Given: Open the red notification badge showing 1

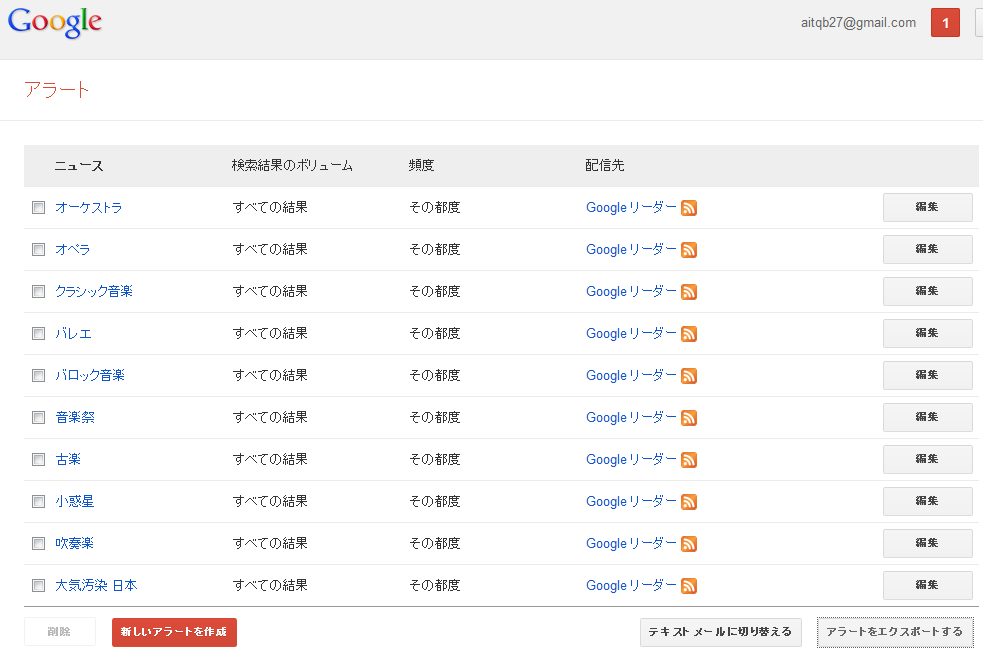Looking at the screenshot, I should point(945,23).
